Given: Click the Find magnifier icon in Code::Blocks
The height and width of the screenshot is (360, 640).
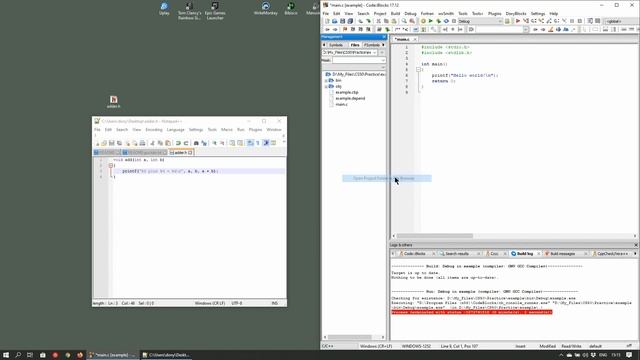Looking at the screenshot, I should [404, 21].
